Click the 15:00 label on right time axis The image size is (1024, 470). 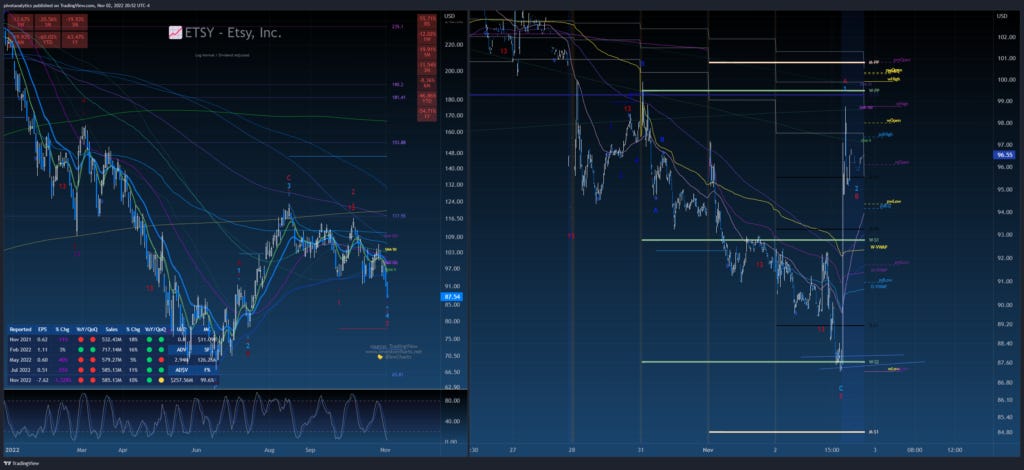(x=832, y=450)
